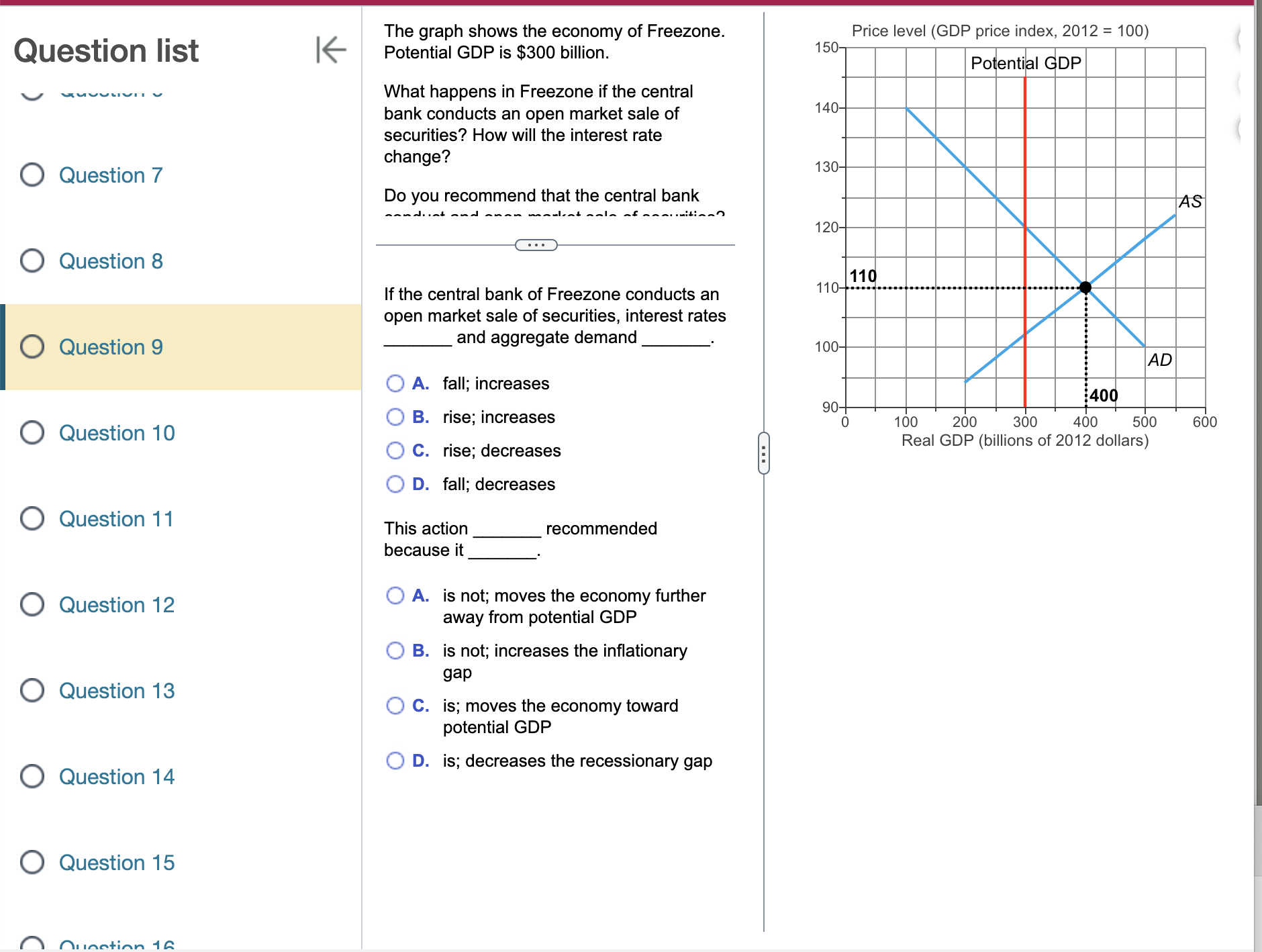The width and height of the screenshot is (1262, 952).
Task: Click the highlighted Question 9 list entry
Action: 111,347
